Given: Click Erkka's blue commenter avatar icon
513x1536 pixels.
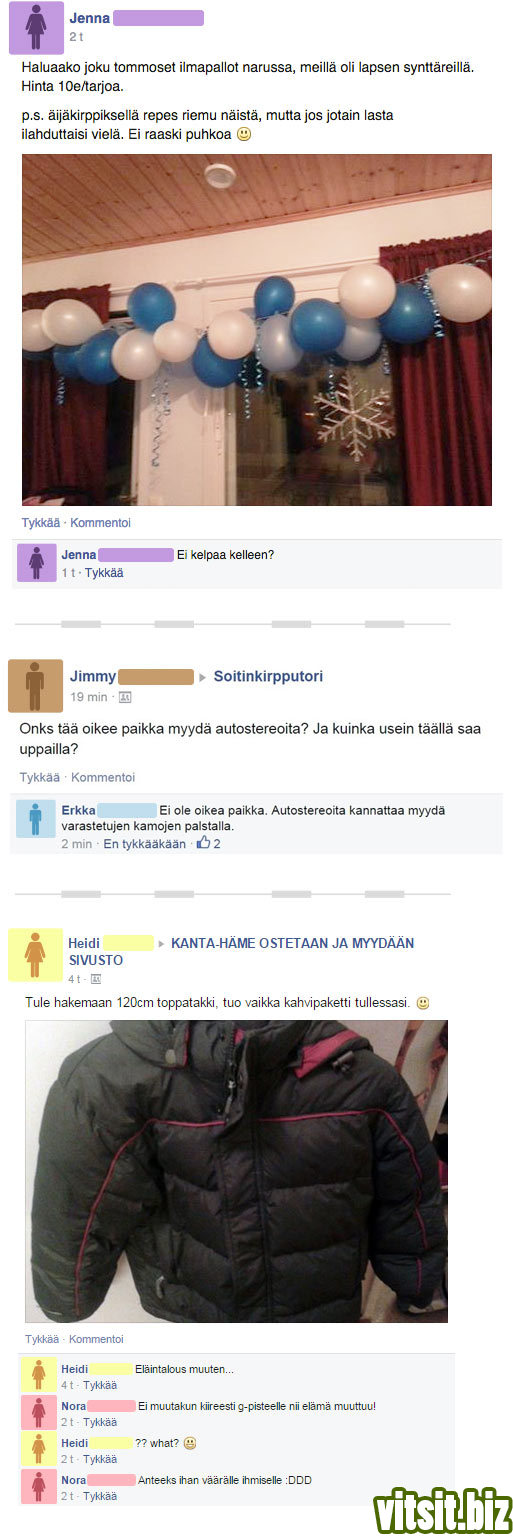Looking at the screenshot, I should tap(36, 818).
